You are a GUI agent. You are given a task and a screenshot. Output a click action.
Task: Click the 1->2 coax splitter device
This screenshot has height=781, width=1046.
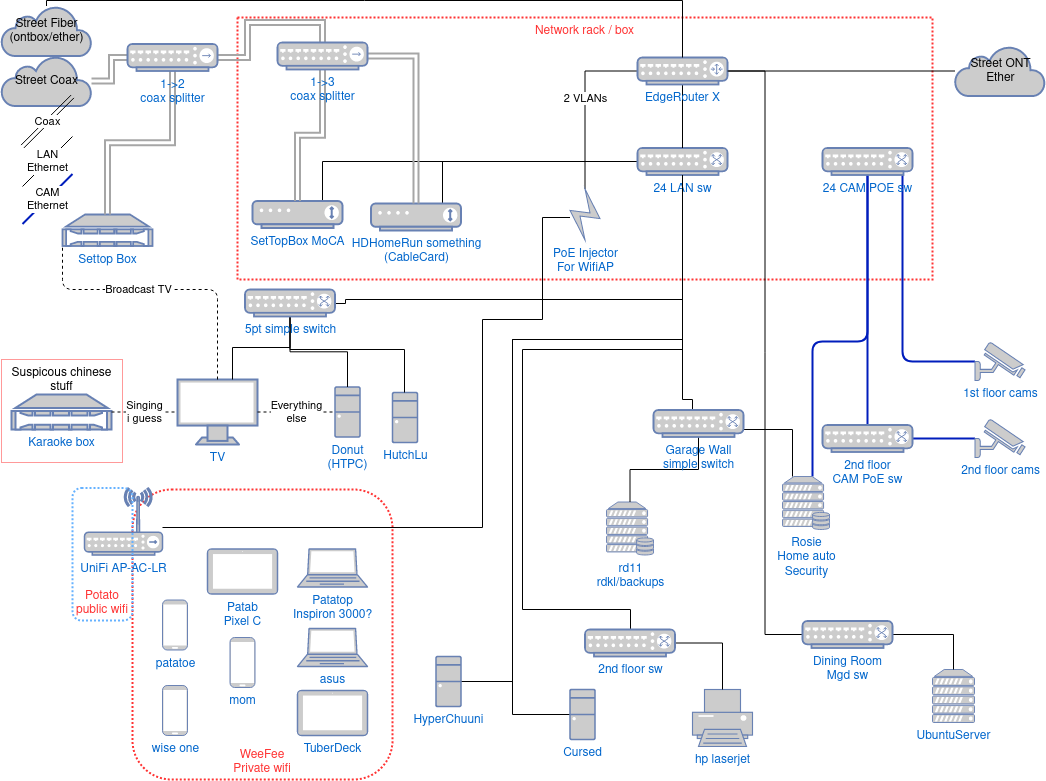click(x=173, y=57)
